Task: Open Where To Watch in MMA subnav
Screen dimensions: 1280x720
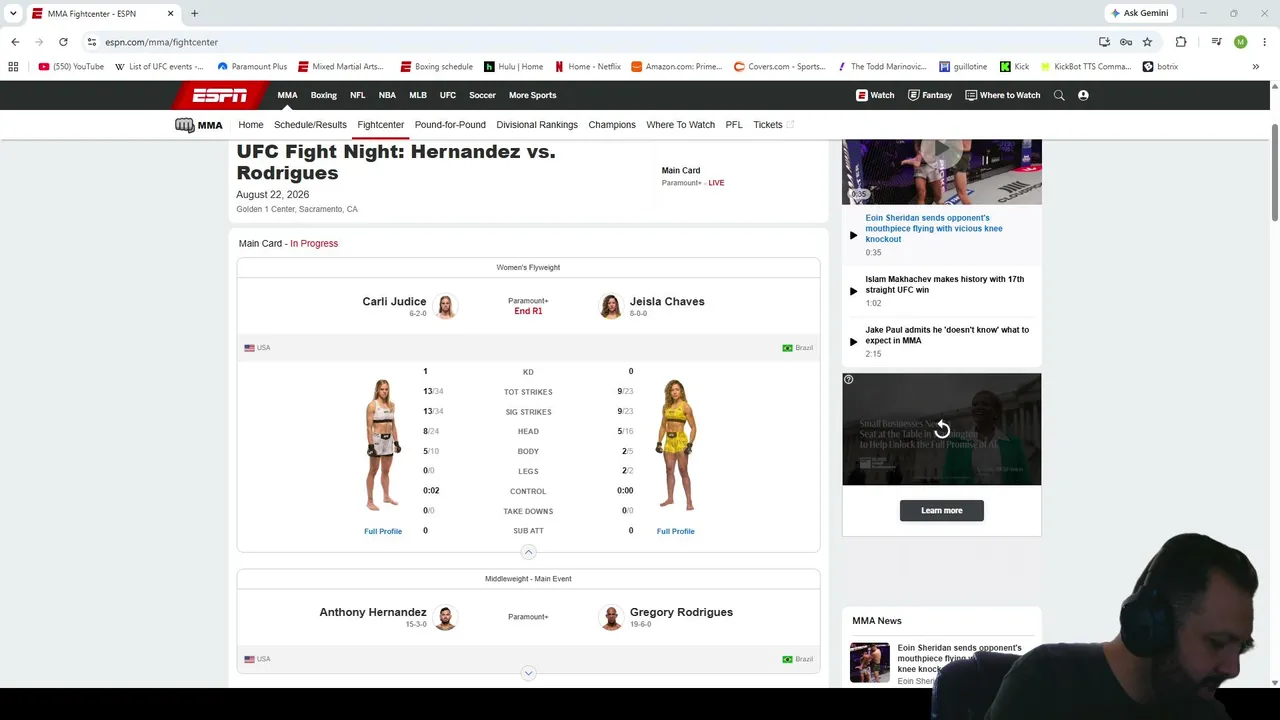Action: point(680,125)
